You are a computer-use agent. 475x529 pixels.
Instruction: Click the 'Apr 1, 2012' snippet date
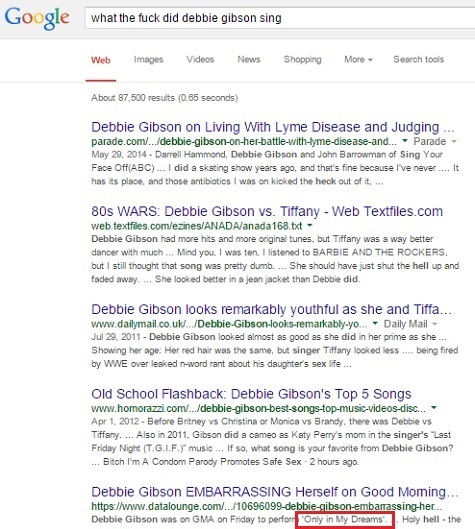coord(115,421)
